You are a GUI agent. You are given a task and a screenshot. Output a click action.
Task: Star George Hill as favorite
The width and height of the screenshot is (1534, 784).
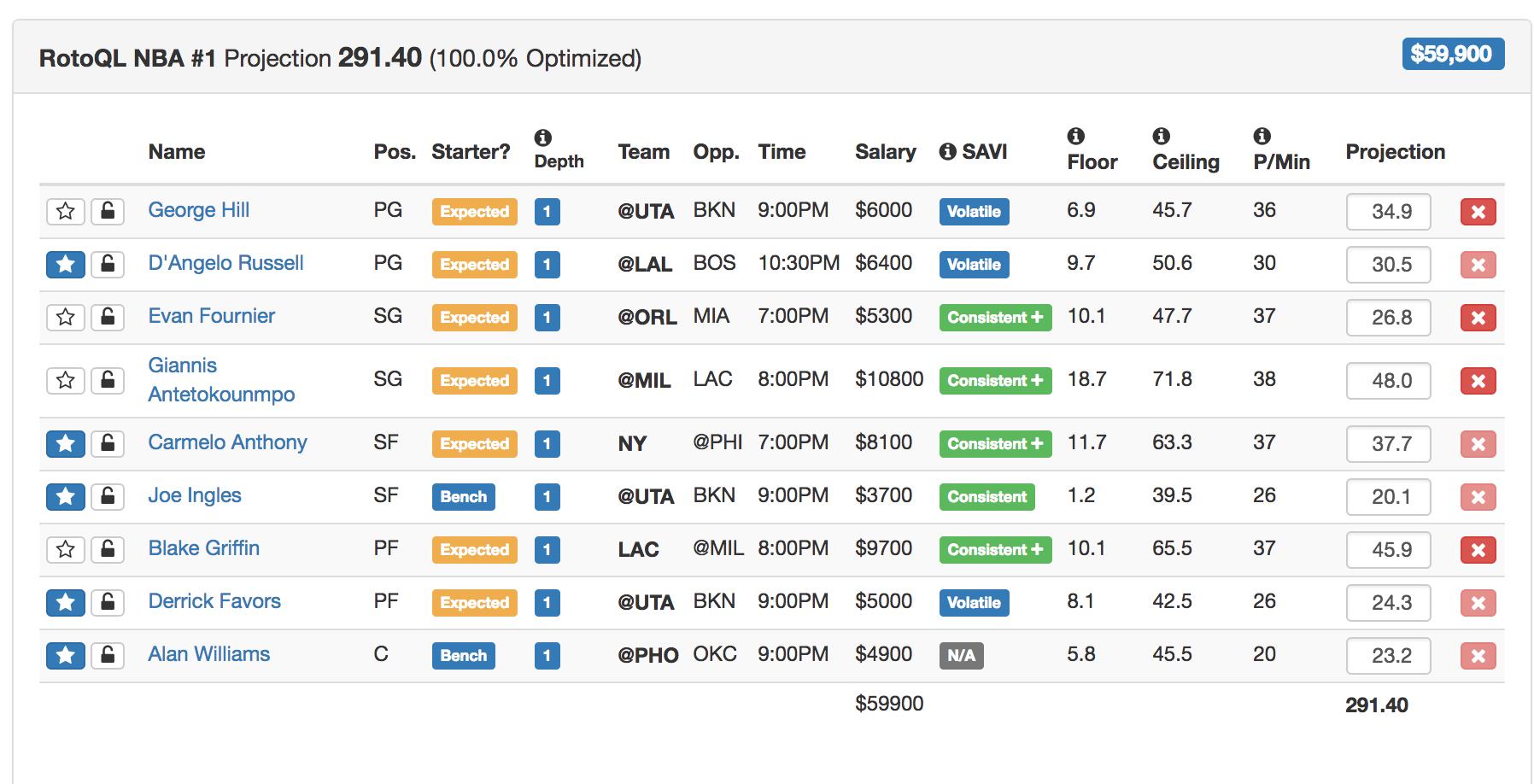pyautogui.click(x=66, y=211)
